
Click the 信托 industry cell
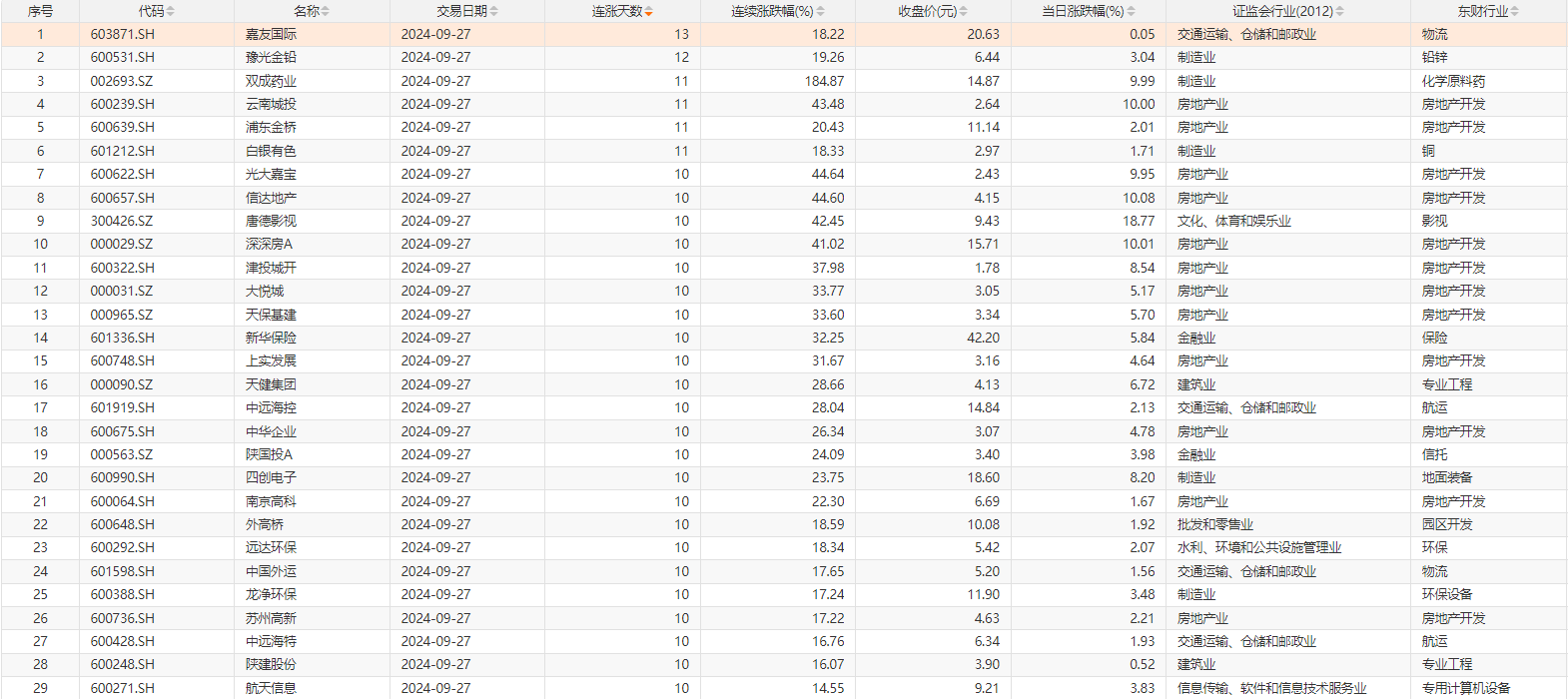coord(1434,454)
